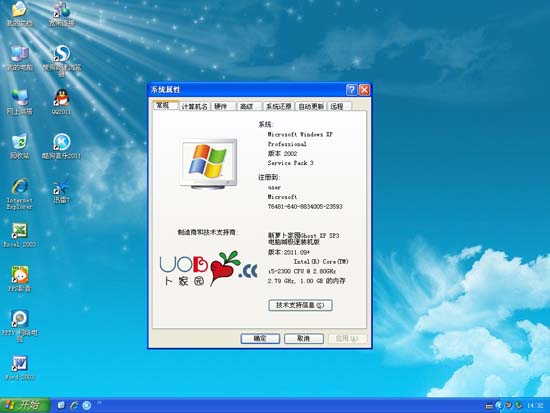Click the help question mark title bar button

352,90
